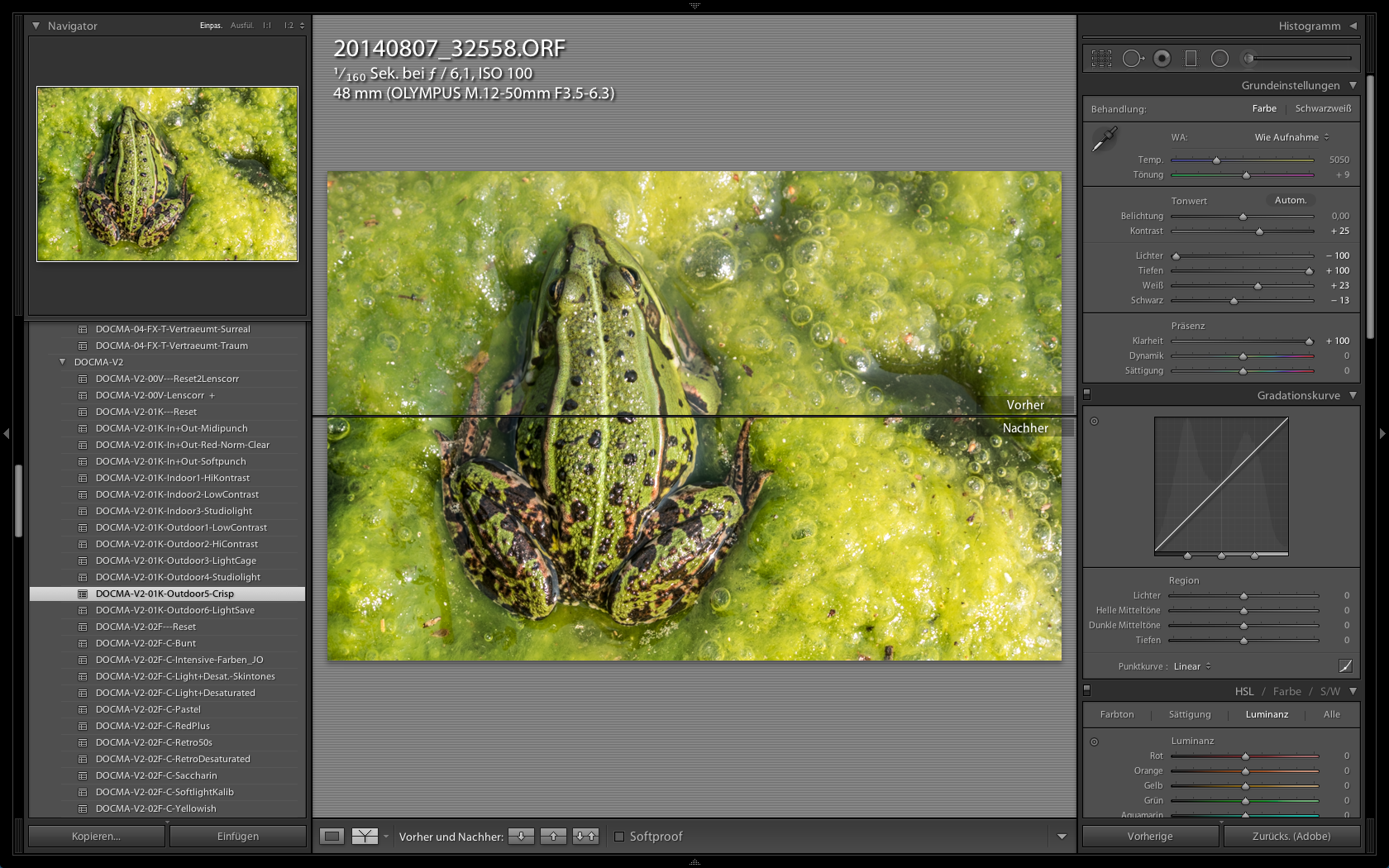Click the Belichtung value 0,00 field
This screenshot has width=1389, height=868.
pyautogui.click(x=1340, y=217)
